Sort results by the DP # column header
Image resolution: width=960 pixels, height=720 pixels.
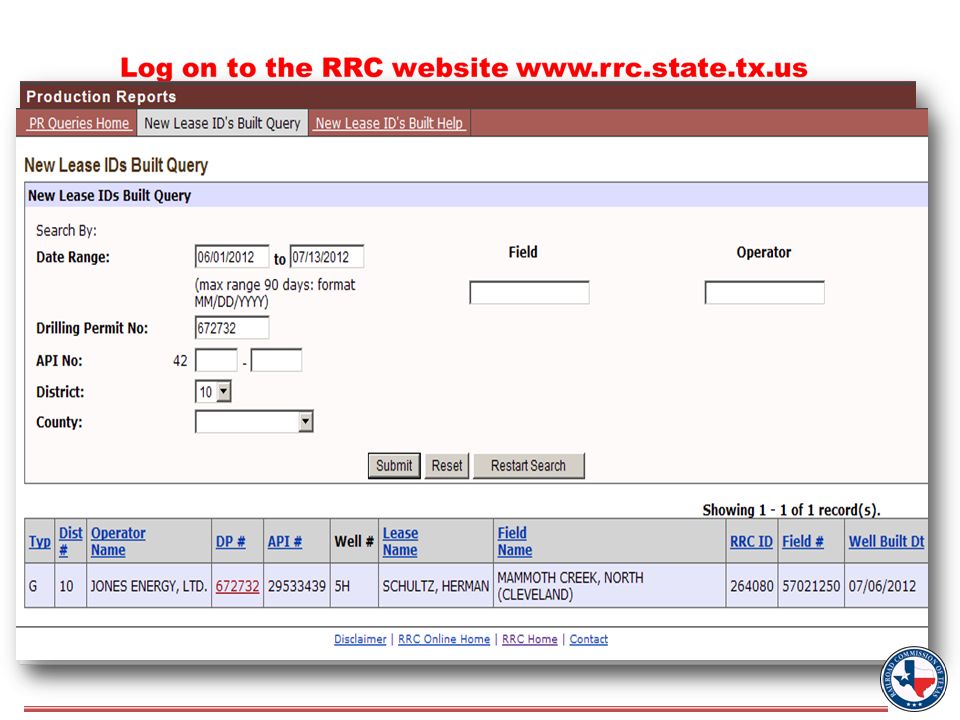pos(230,541)
